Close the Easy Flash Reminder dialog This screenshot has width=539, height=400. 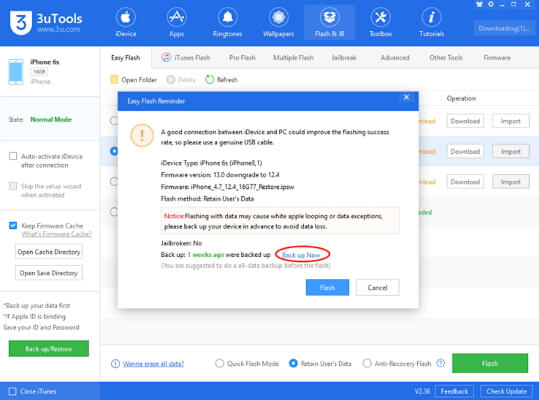(x=406, y=97)
